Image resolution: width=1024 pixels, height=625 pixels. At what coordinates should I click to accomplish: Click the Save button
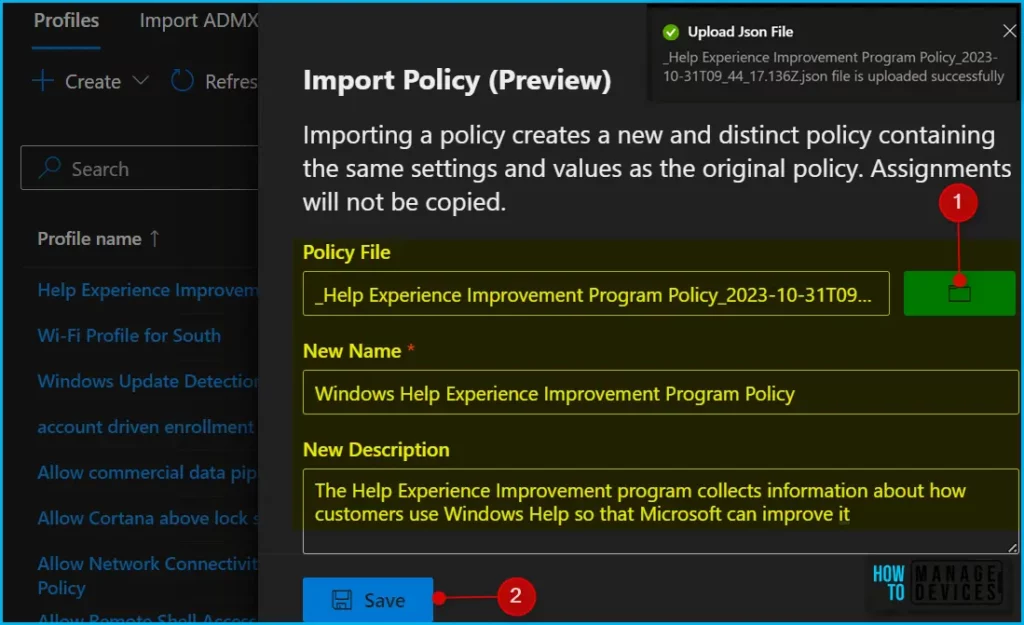click(368, 600)
